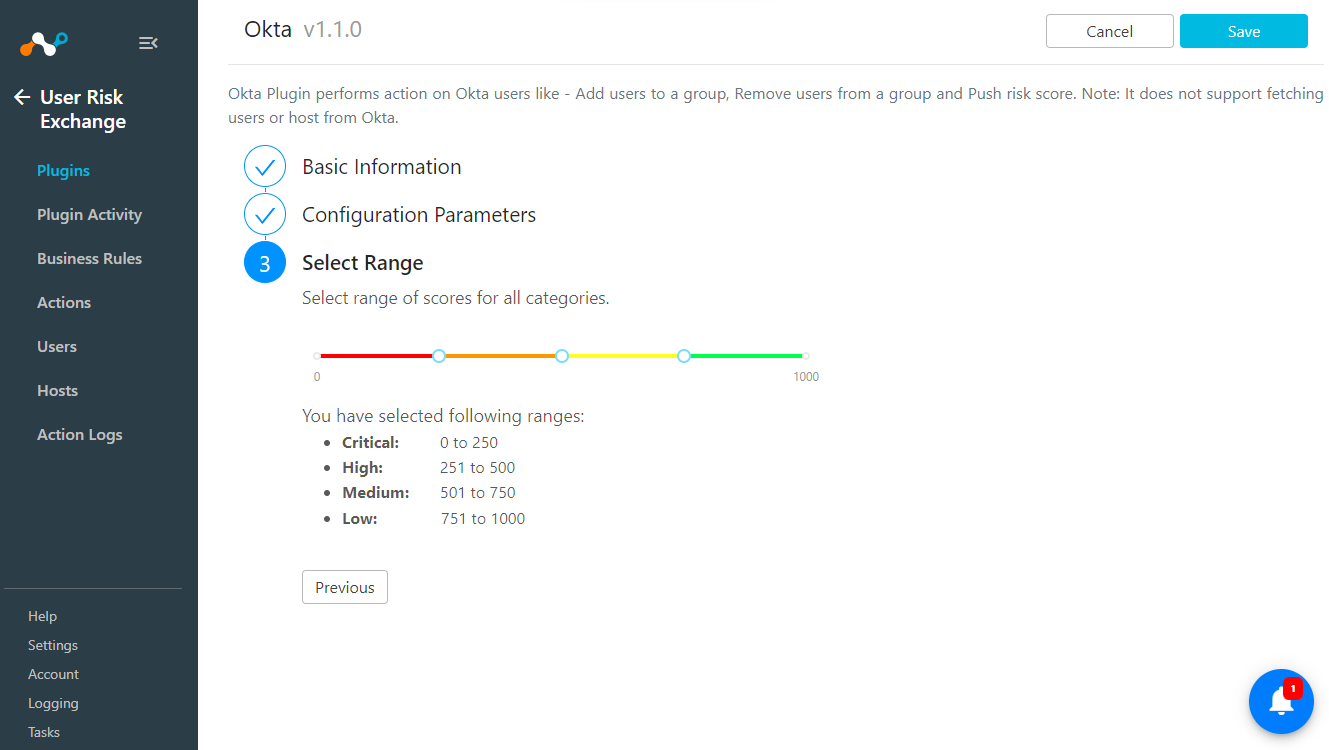
Task: Click the Medium range value 501 to 750
Action: 478,493
